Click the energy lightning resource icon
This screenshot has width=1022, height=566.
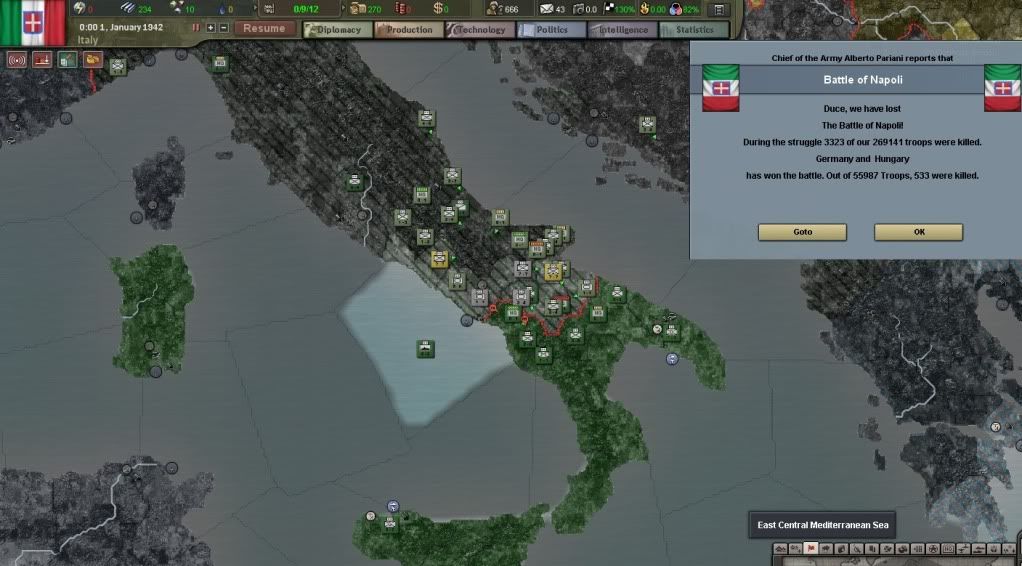[x=79, y=8]
